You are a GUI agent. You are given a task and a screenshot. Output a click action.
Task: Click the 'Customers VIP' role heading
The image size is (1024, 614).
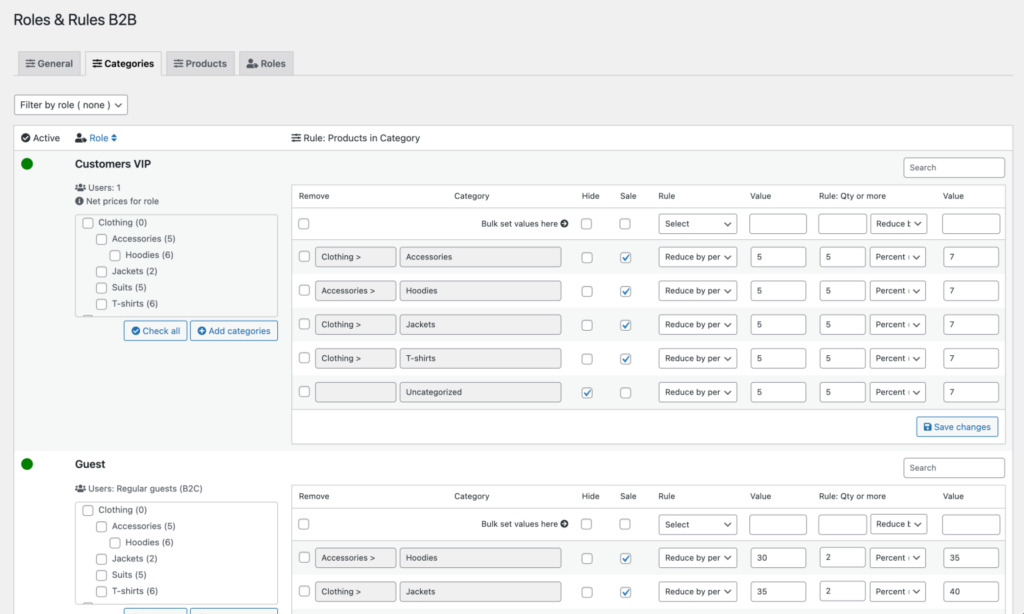coord(113,164)
